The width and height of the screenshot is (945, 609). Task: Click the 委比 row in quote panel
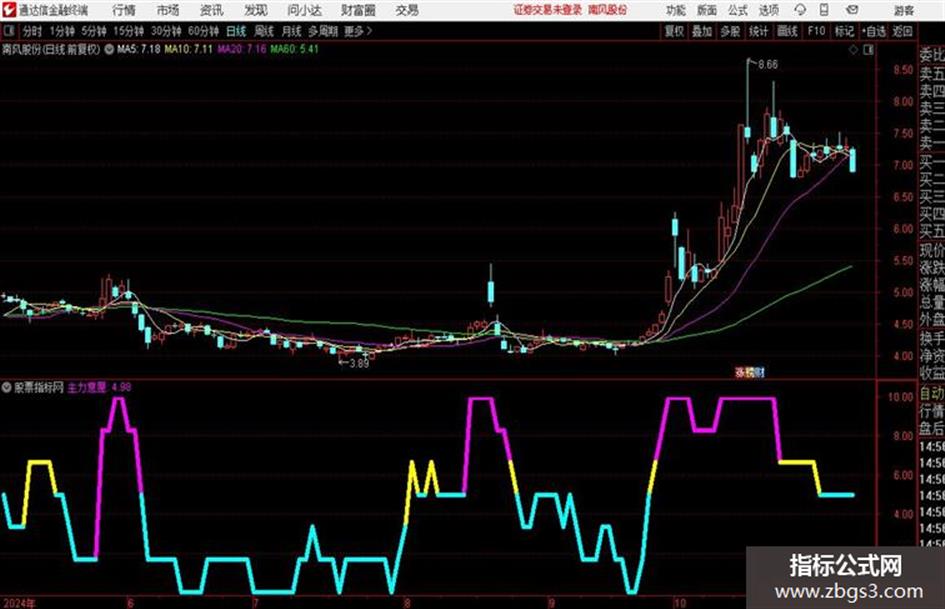pyautogui.click(x=932, y=55)
